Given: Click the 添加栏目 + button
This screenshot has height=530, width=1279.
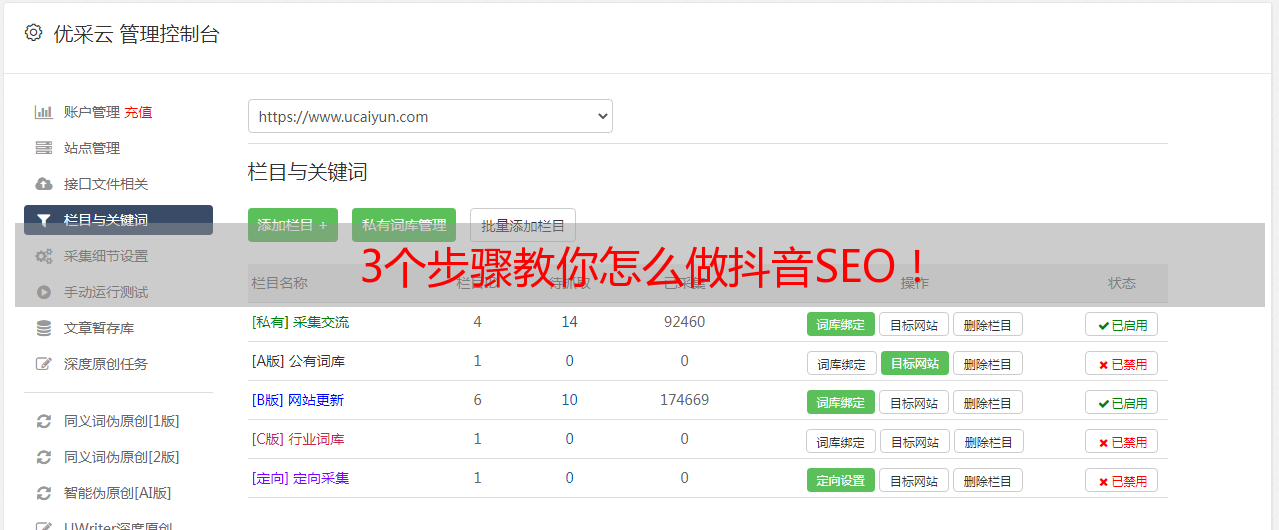Looking at the screenshot, I should click(293, 225).
